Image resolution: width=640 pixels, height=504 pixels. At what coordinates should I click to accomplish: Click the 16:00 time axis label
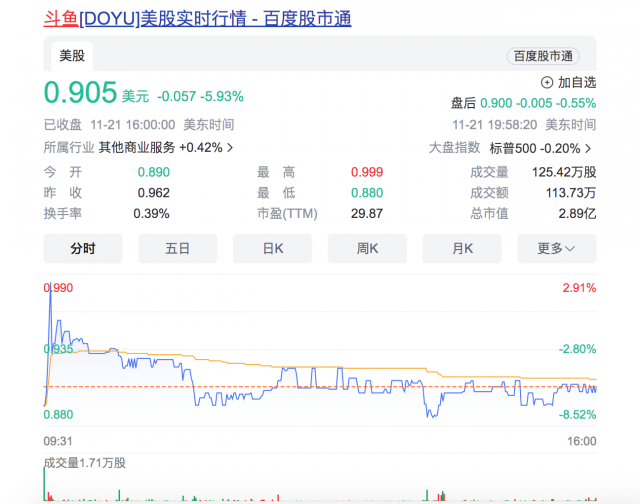pos(582,441)
